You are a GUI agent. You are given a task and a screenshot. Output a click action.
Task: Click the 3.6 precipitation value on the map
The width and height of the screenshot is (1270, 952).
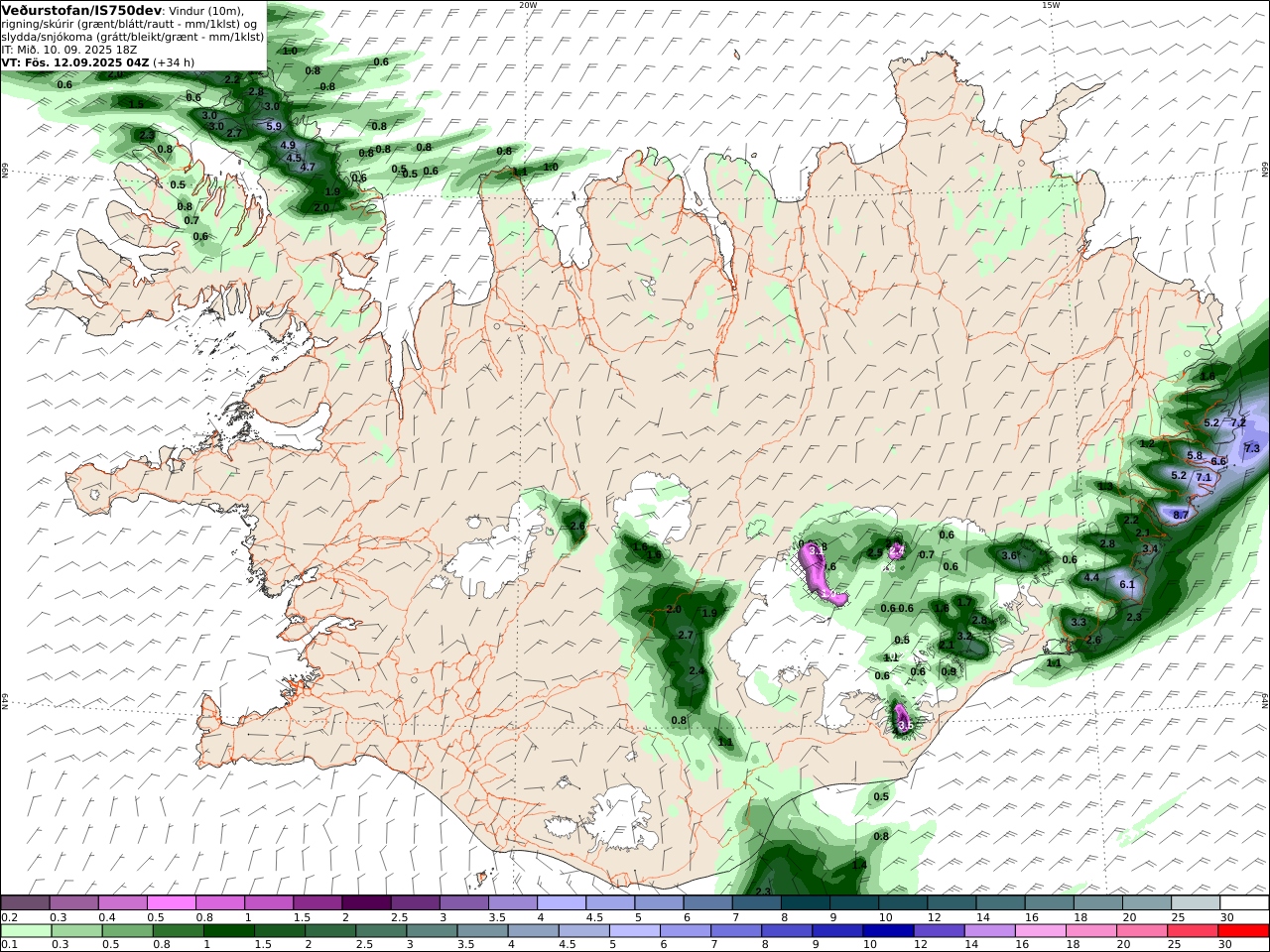tap(1010, 555)
